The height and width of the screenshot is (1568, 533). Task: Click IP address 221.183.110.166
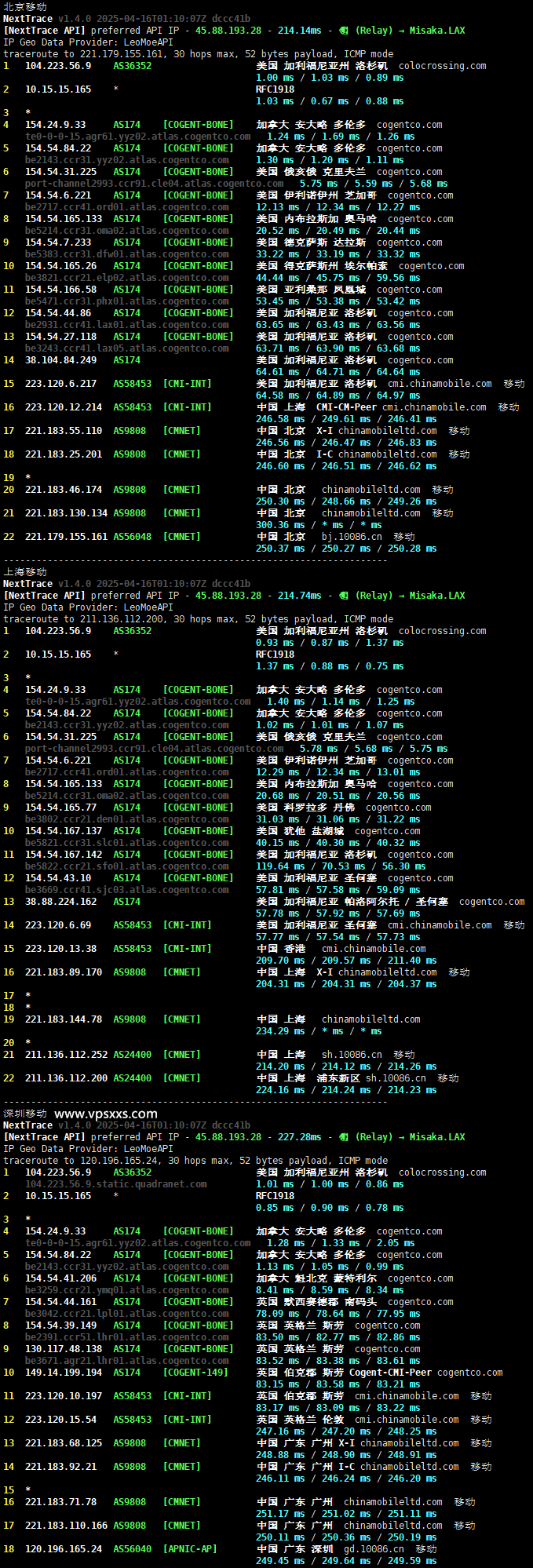coord(66,1526)
